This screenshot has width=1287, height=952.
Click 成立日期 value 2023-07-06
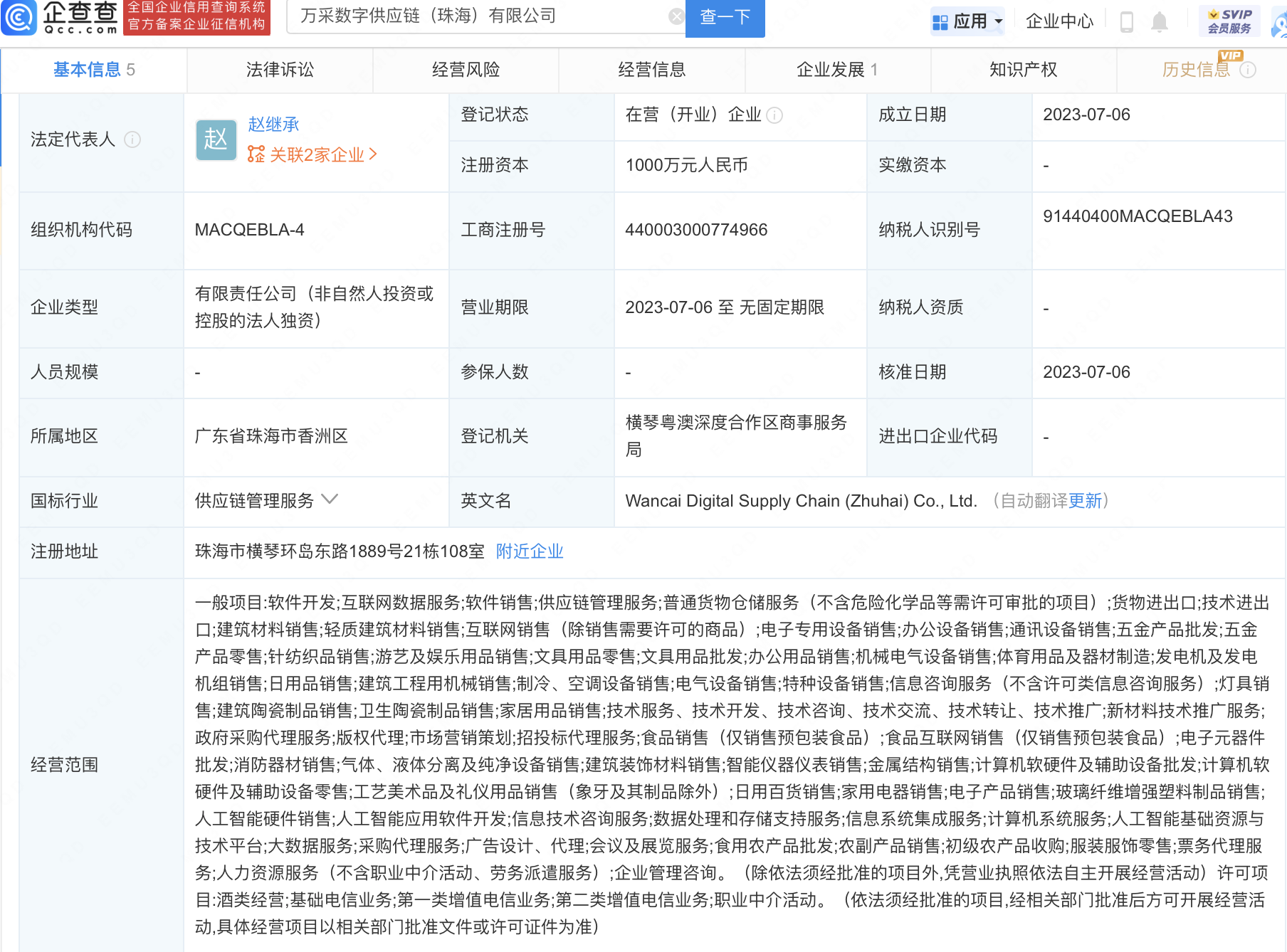coord(1086,115)
